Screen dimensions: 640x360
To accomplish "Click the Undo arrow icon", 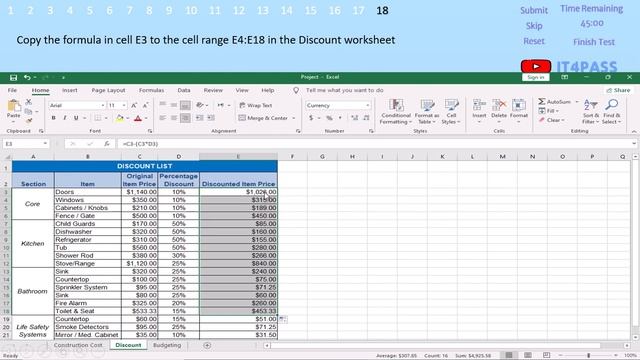I will pyautogui.click(x=27, y=77).
